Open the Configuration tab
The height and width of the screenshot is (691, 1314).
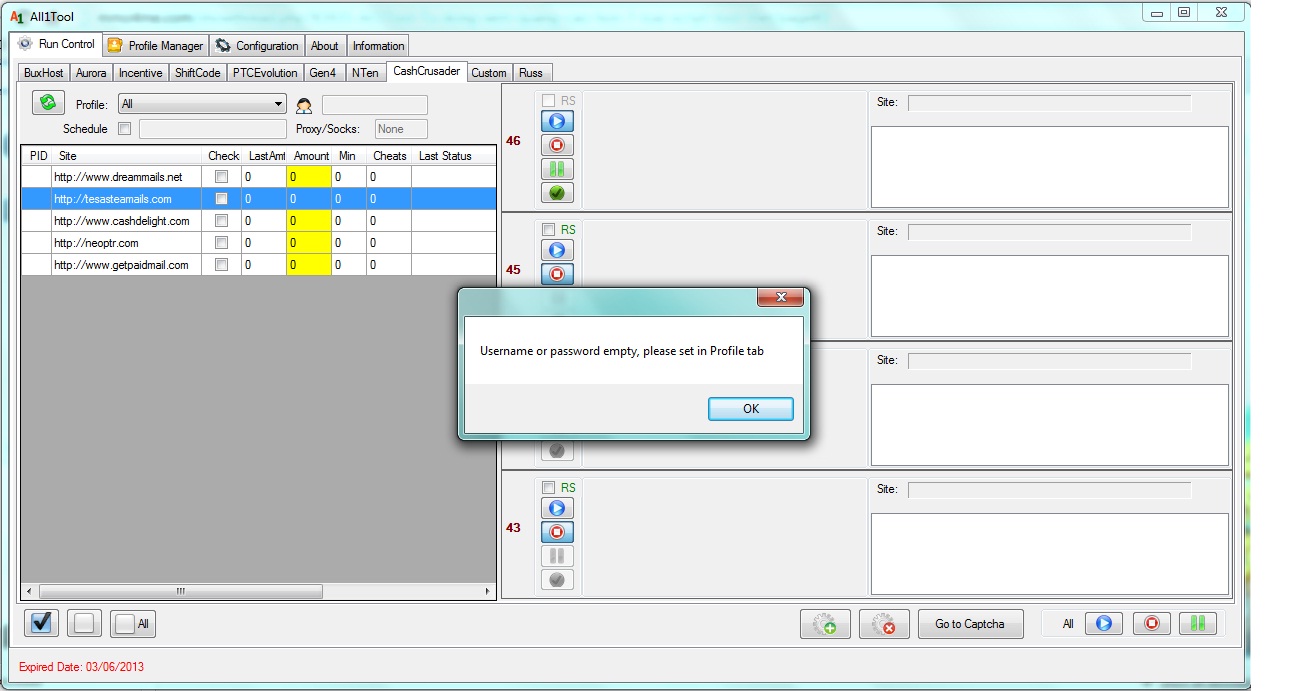[256, 46]
